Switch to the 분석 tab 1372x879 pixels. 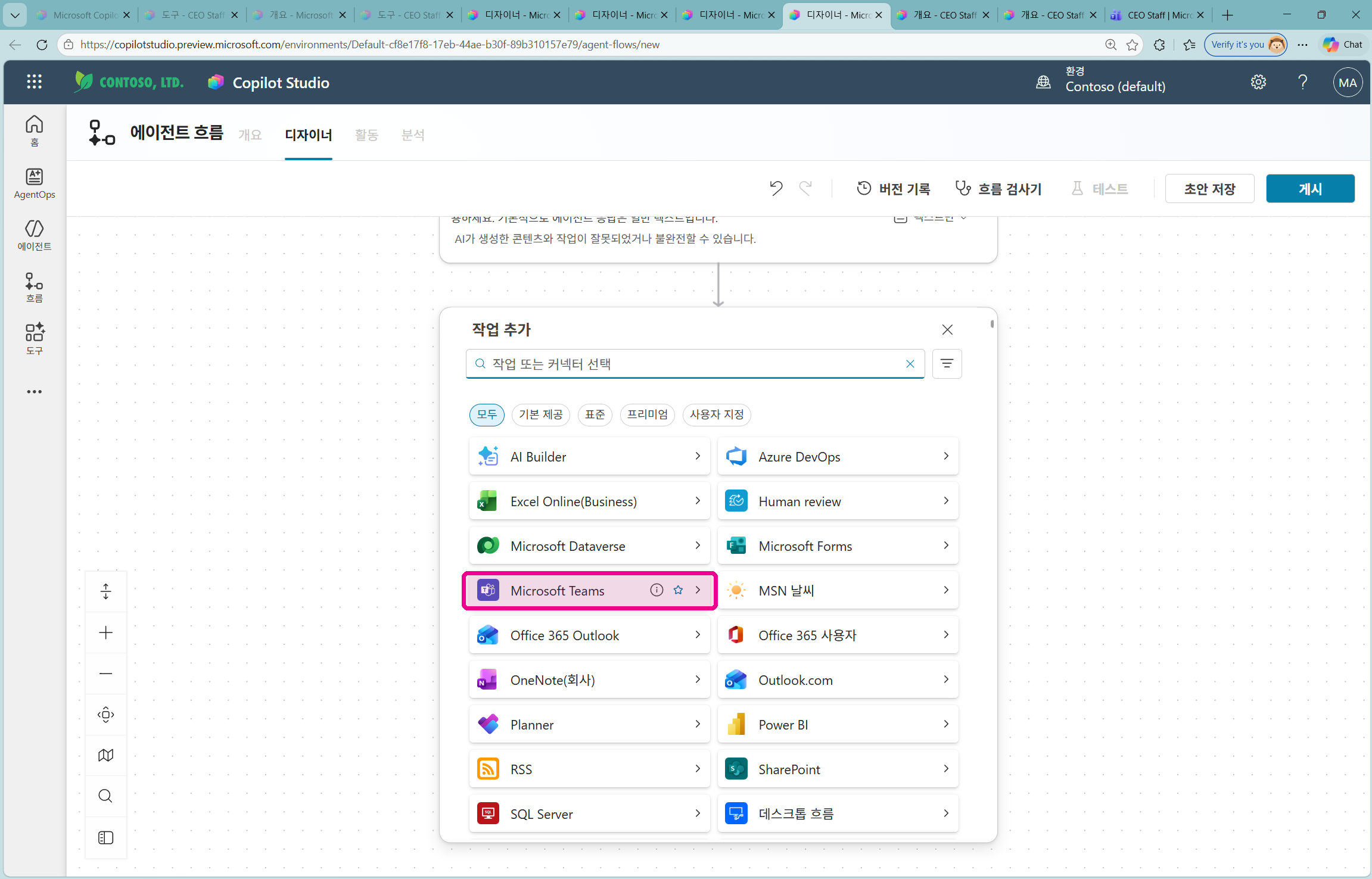413,135
